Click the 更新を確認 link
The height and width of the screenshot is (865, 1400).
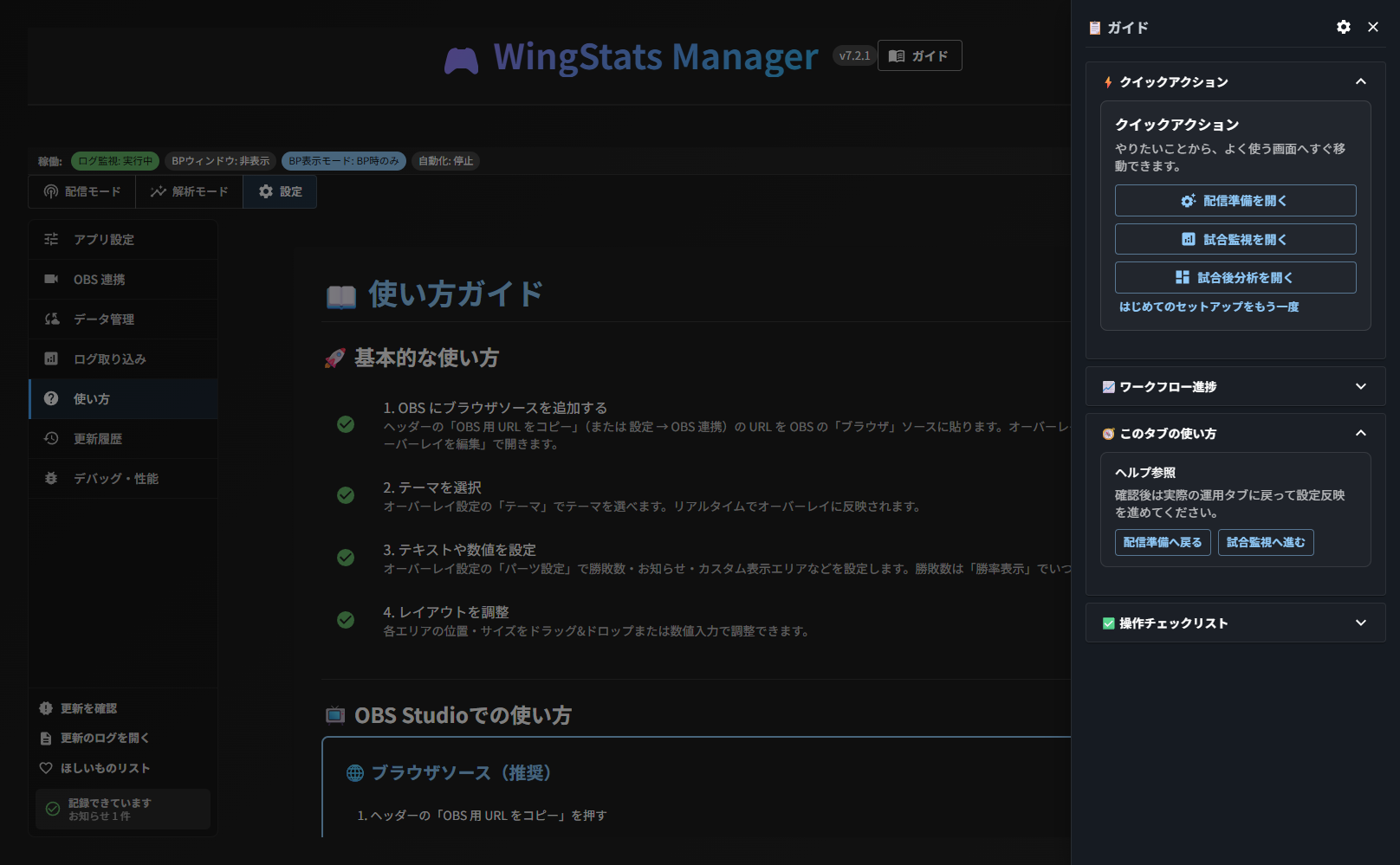pos(78,708)
